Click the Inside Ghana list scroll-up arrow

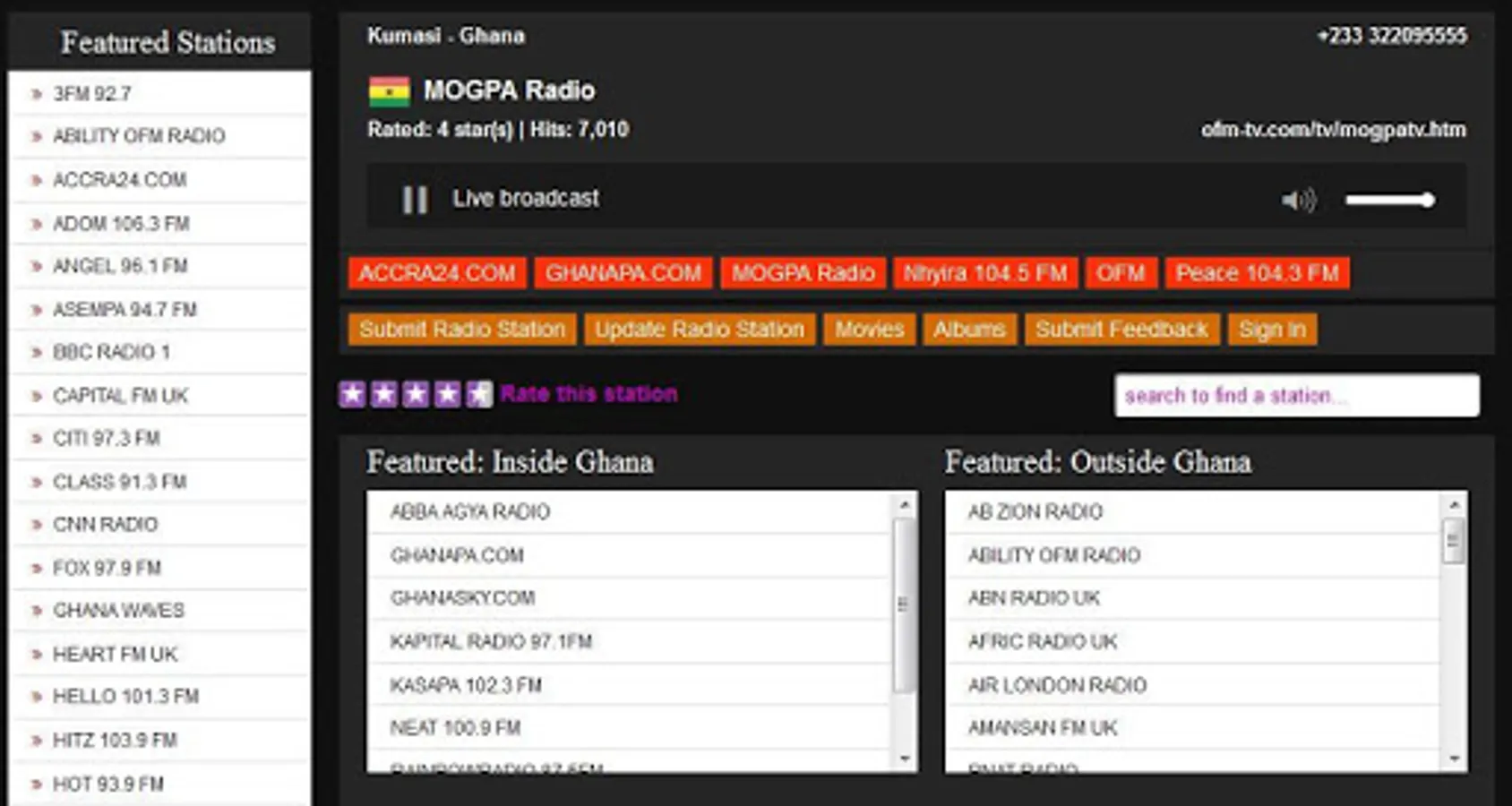tap(905, 505)
